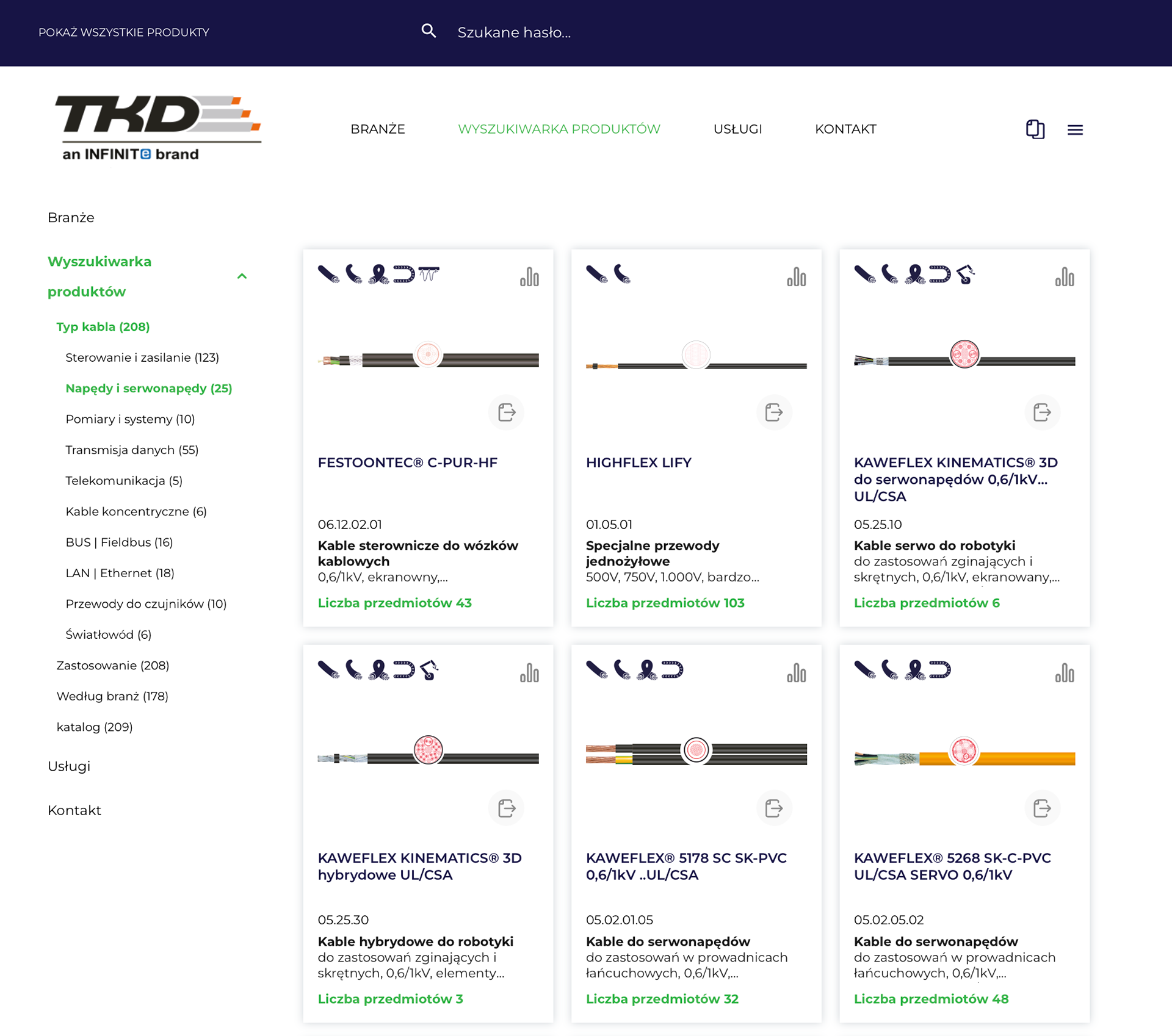Image resolution: width=1172 pixels, height=1036 pixels.
Task: Expand Zastosowanie (208) filter
Action: pyautogui.click(x=113, y=666)
